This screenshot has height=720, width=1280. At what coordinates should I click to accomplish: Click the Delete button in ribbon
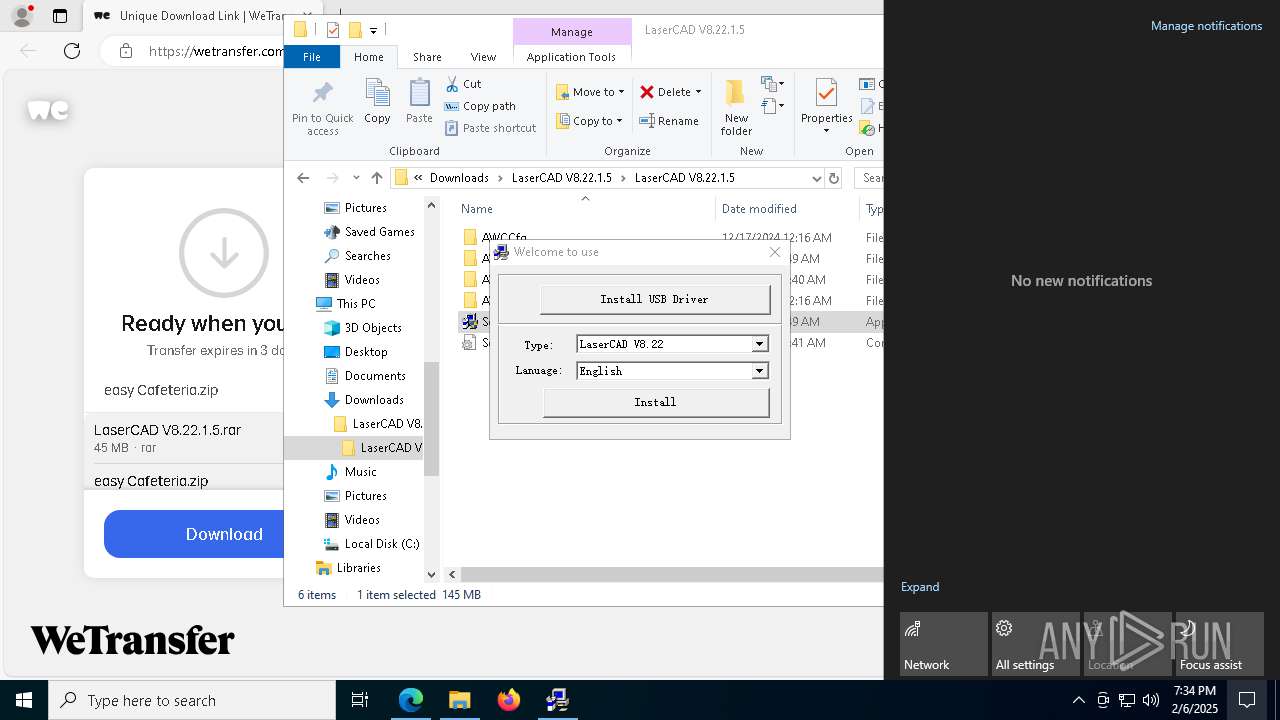point(670,92)
